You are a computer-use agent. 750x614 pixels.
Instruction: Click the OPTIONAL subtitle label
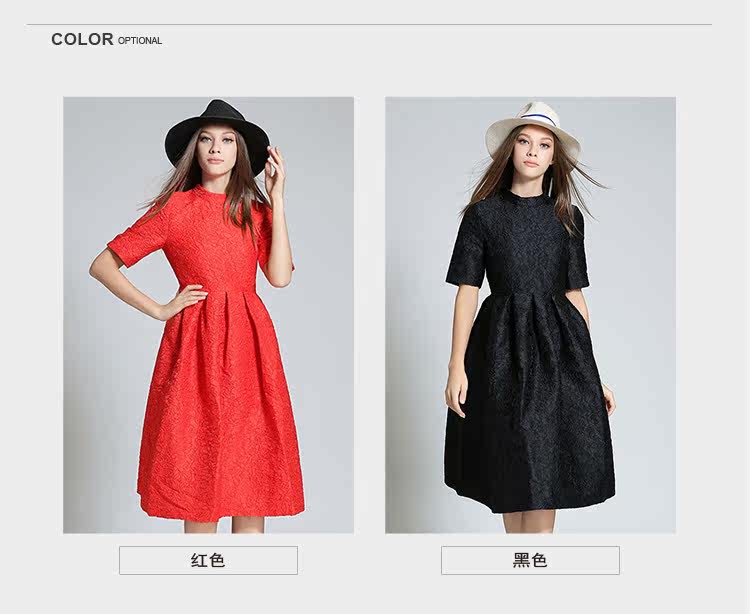(x=140, y=41)
